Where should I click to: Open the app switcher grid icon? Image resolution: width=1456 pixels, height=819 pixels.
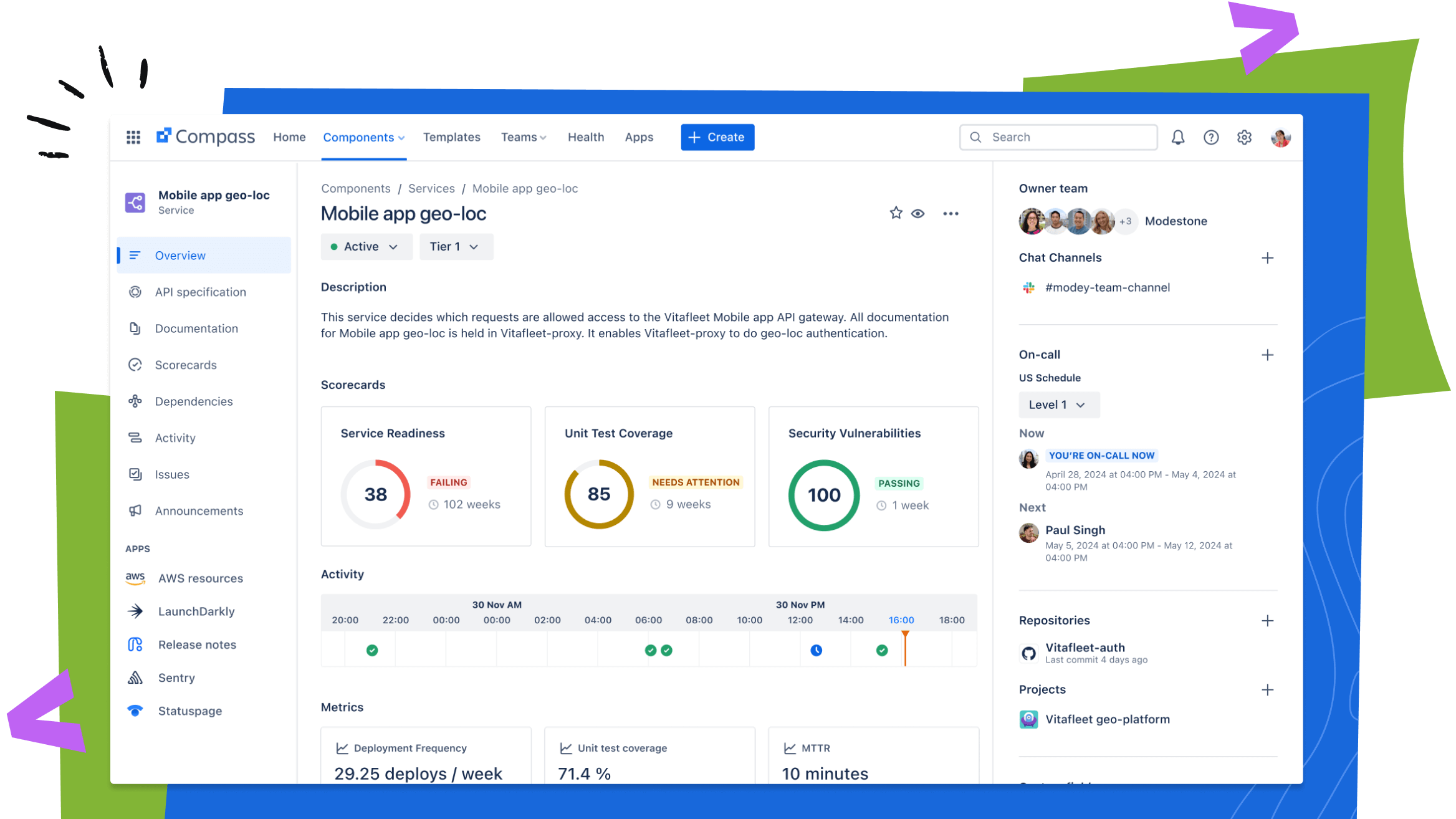[133, 137]
